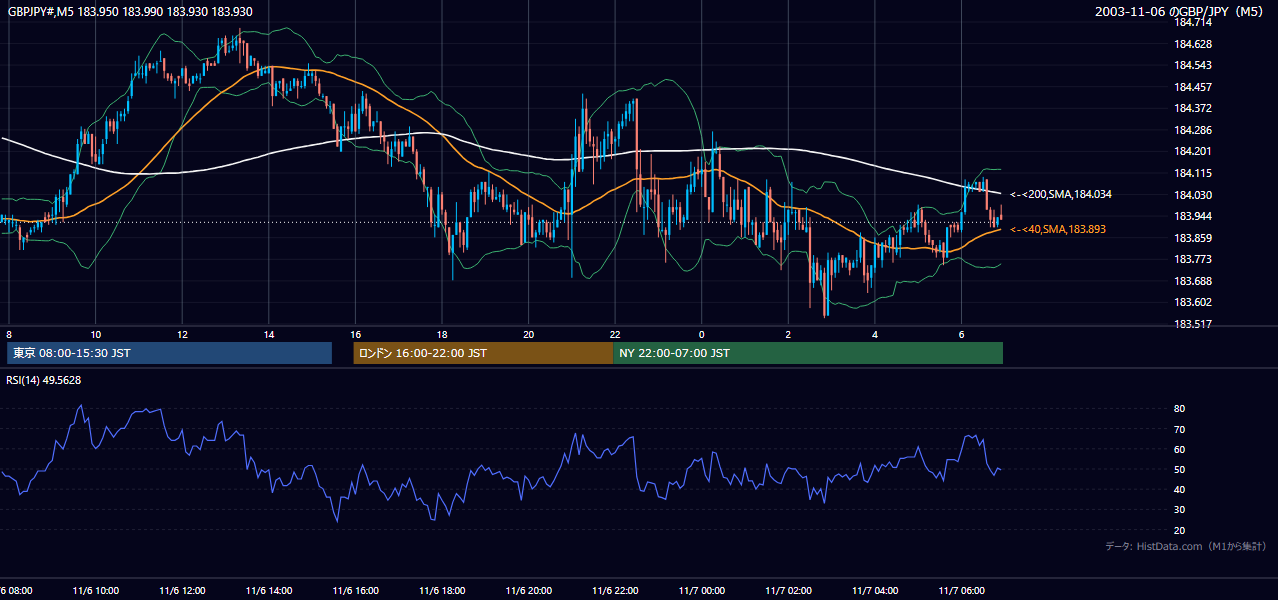Viewport: 1278px width, 600px height.
Task: Click the 183.688 price axis label
Action: pyautogui.click(x=1193, y=281)
